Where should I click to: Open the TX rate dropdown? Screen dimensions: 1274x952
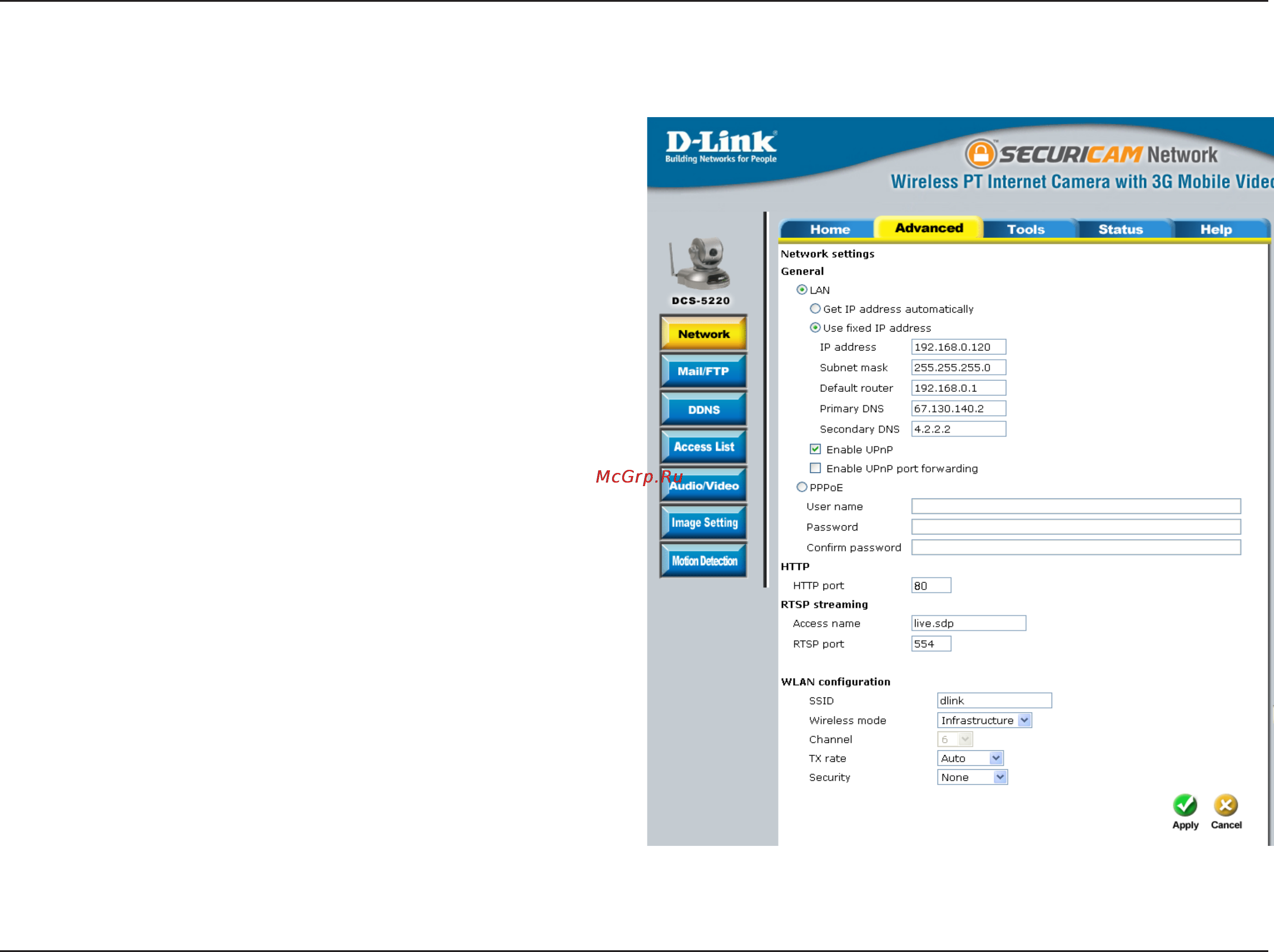[971, 759]
